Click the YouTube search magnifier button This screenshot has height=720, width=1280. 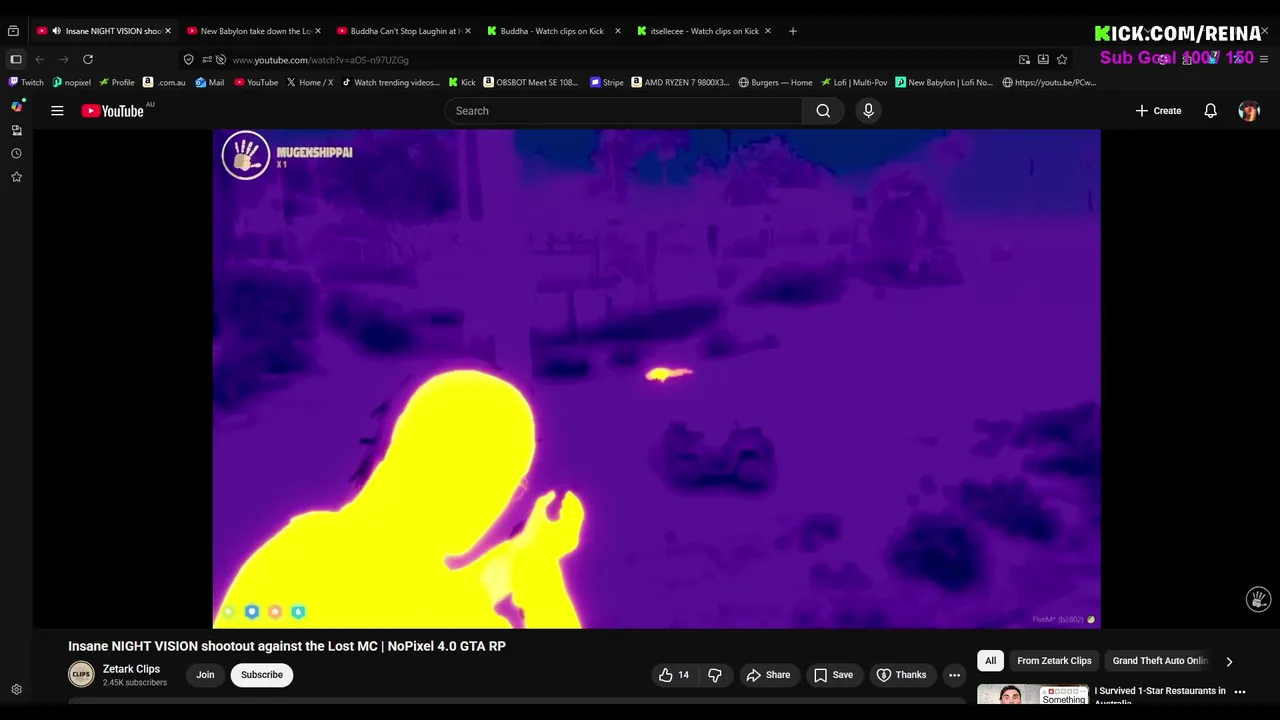[823, 111]
